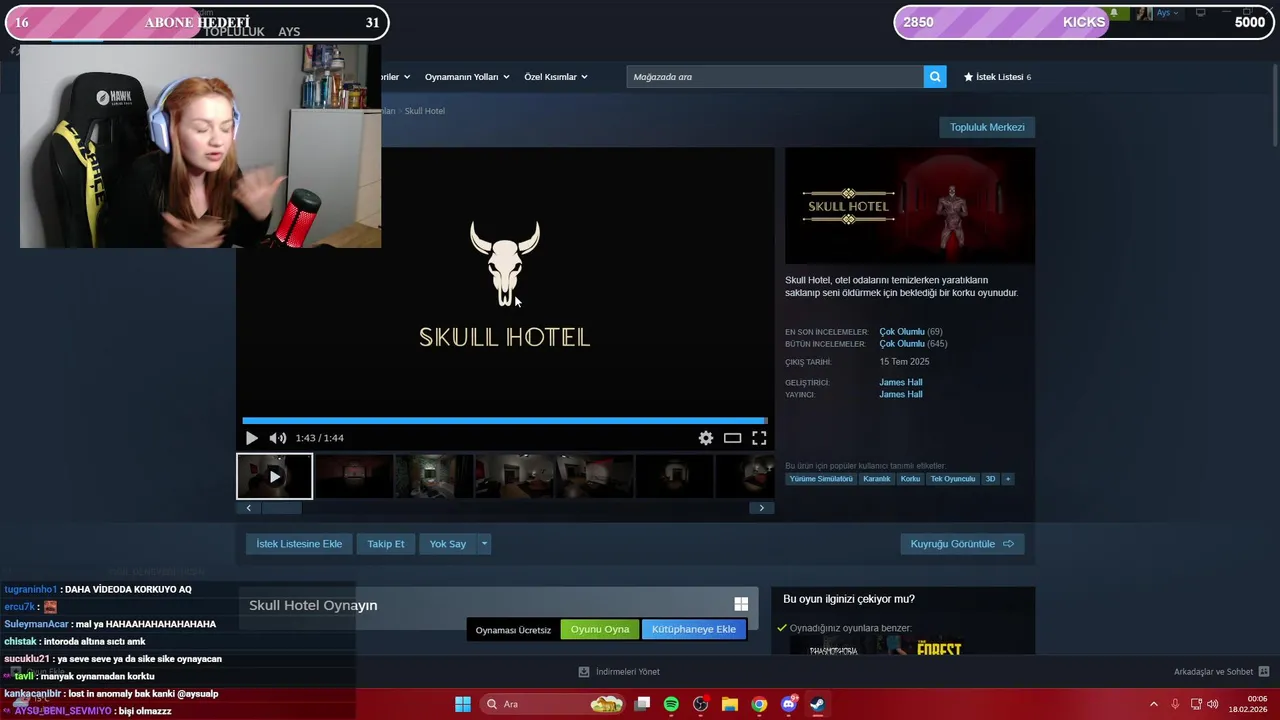The width and height of the screenshot is (1280, 720).
Task: Click the Skull Hotel header capsule image
Action: (x=910, y=206)
